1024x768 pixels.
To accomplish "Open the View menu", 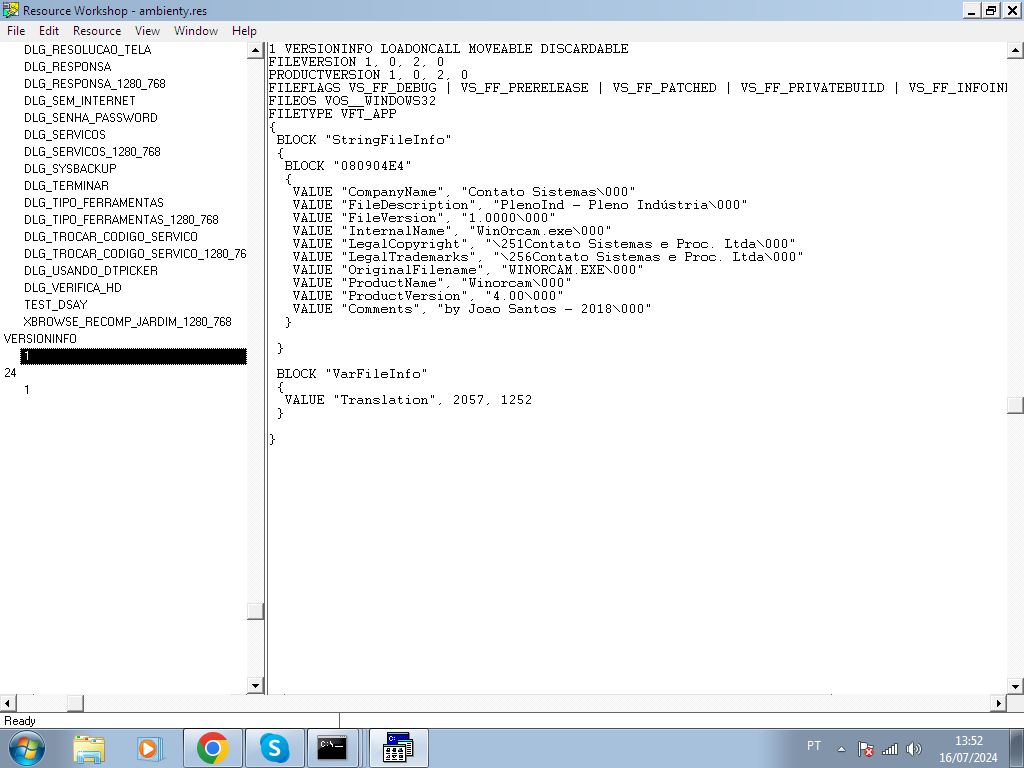I will coord(148,31).
